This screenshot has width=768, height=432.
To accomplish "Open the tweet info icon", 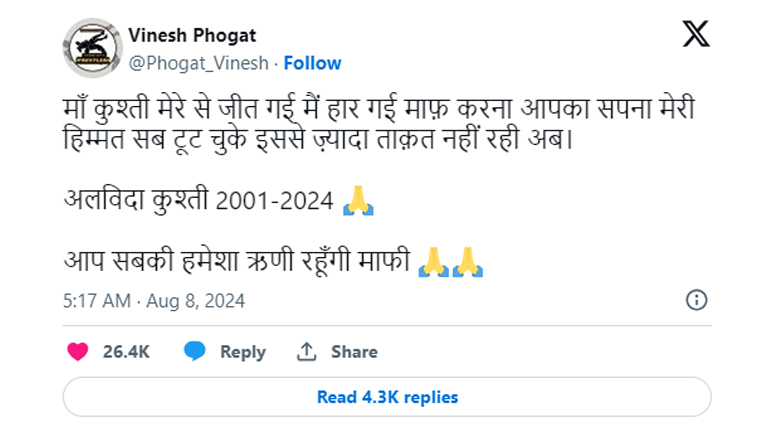I will (x=697, y=300).
